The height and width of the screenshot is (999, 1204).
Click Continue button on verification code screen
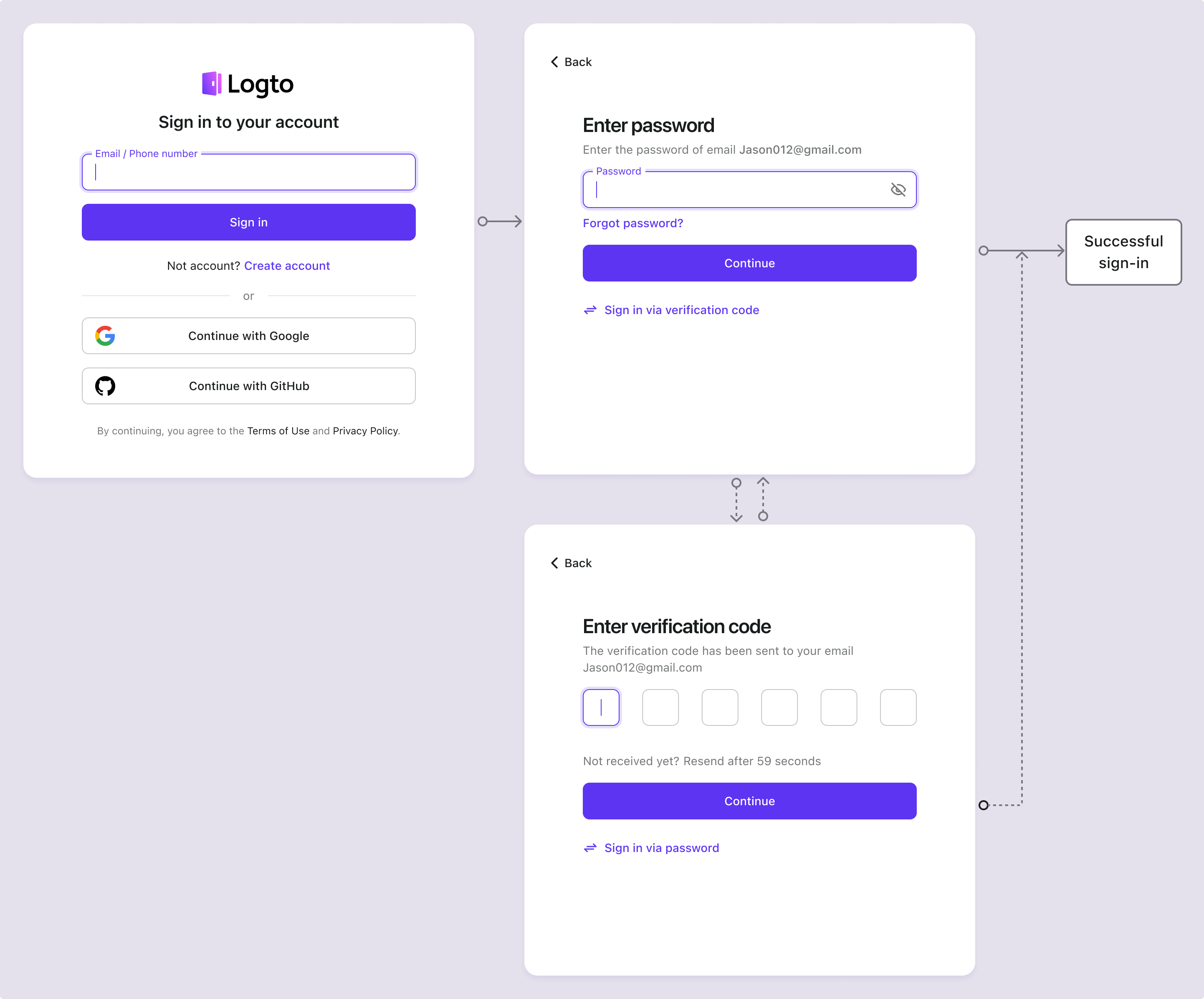click(x=750, y=800)
